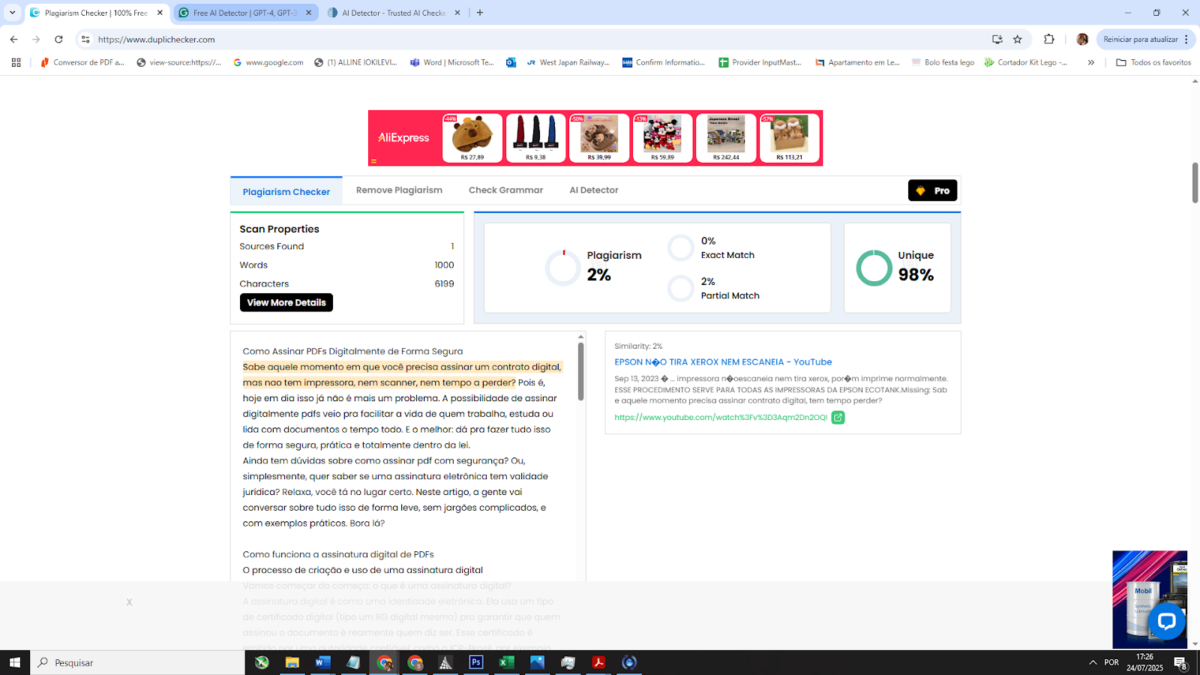
Task: Open the Chrome profile avatar
Action: pos(1082,39)
